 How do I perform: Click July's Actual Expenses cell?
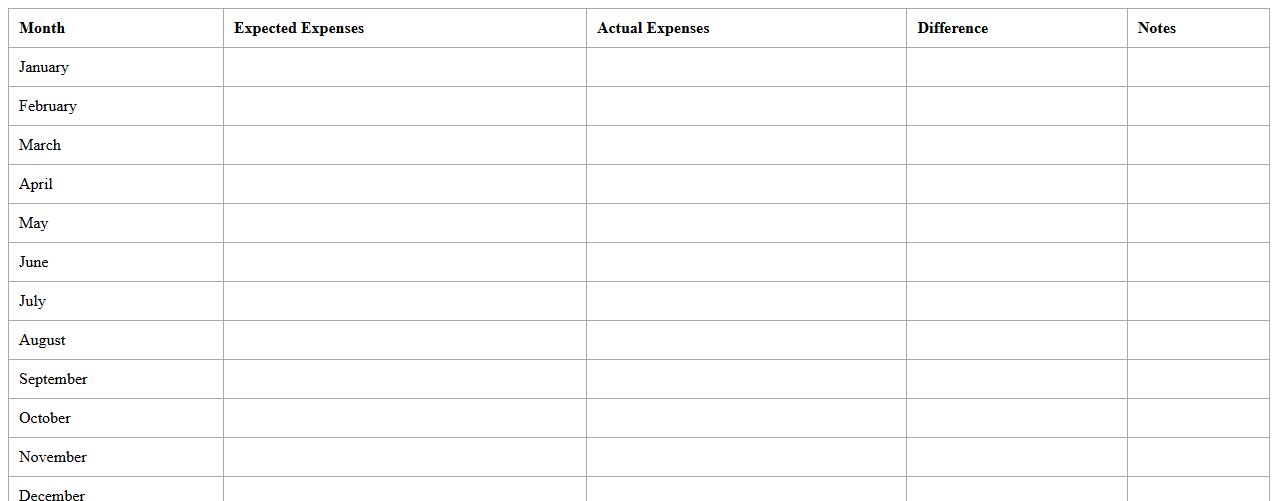click(x=746, y=301)
